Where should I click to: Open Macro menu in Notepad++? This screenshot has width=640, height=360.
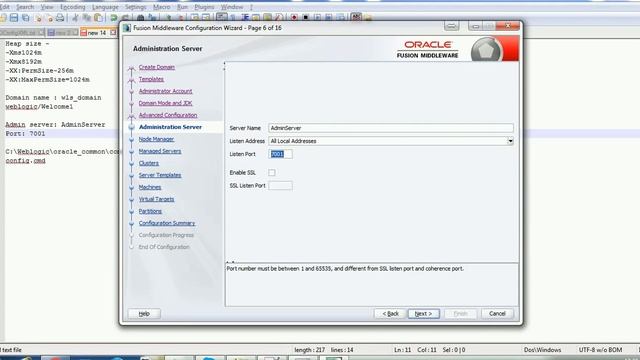tap(162, 7)
